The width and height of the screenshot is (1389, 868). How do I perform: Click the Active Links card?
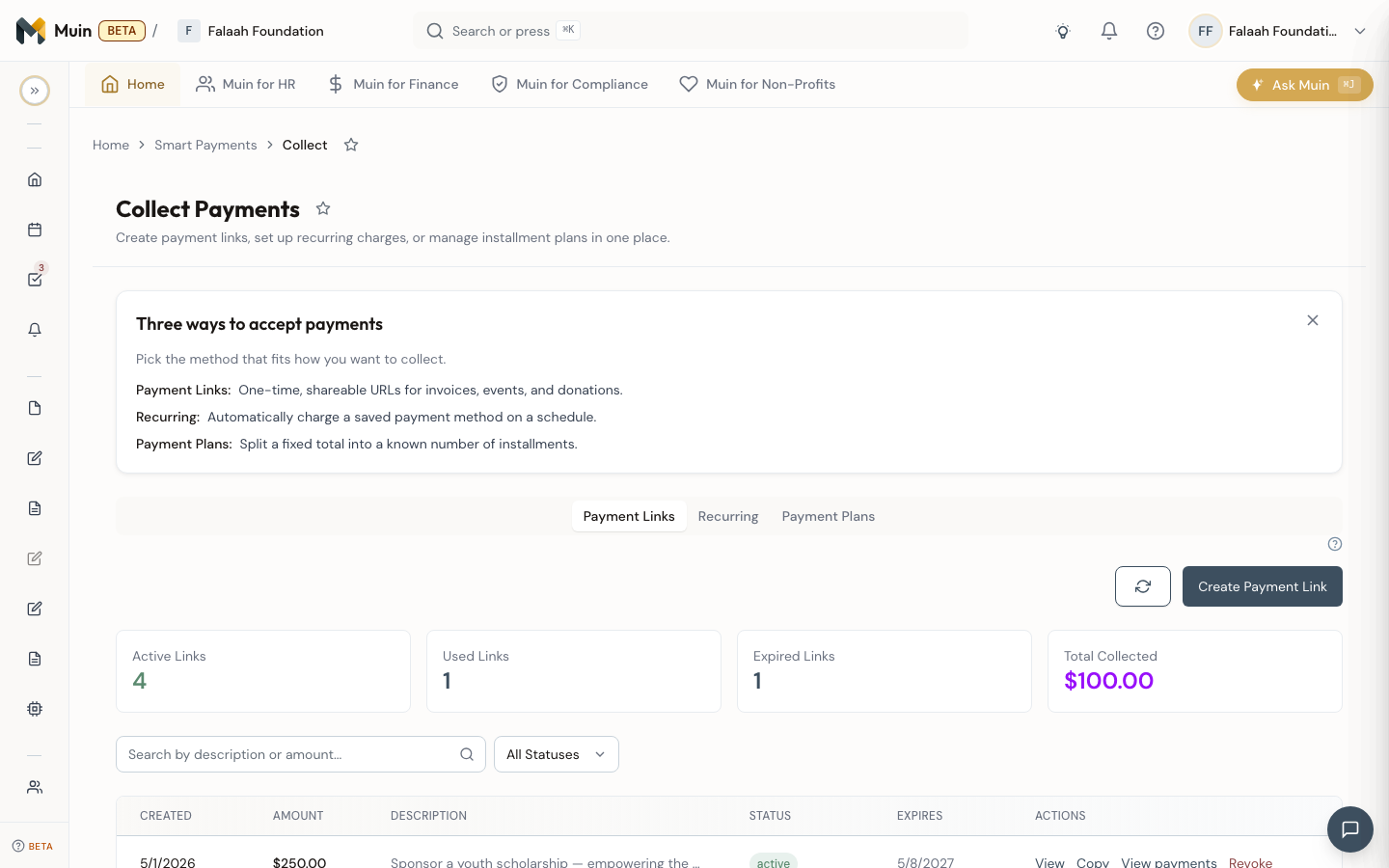click(x=263, y=671)
